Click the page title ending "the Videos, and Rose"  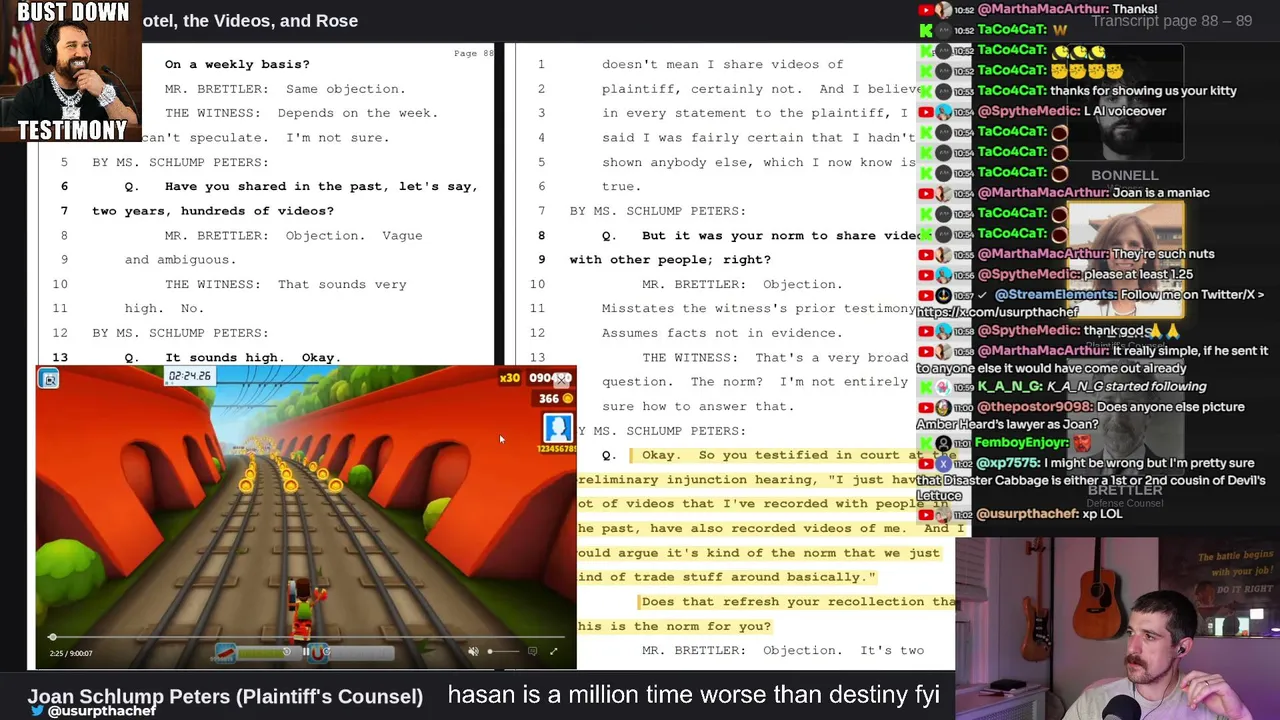(x=250, y=20)
